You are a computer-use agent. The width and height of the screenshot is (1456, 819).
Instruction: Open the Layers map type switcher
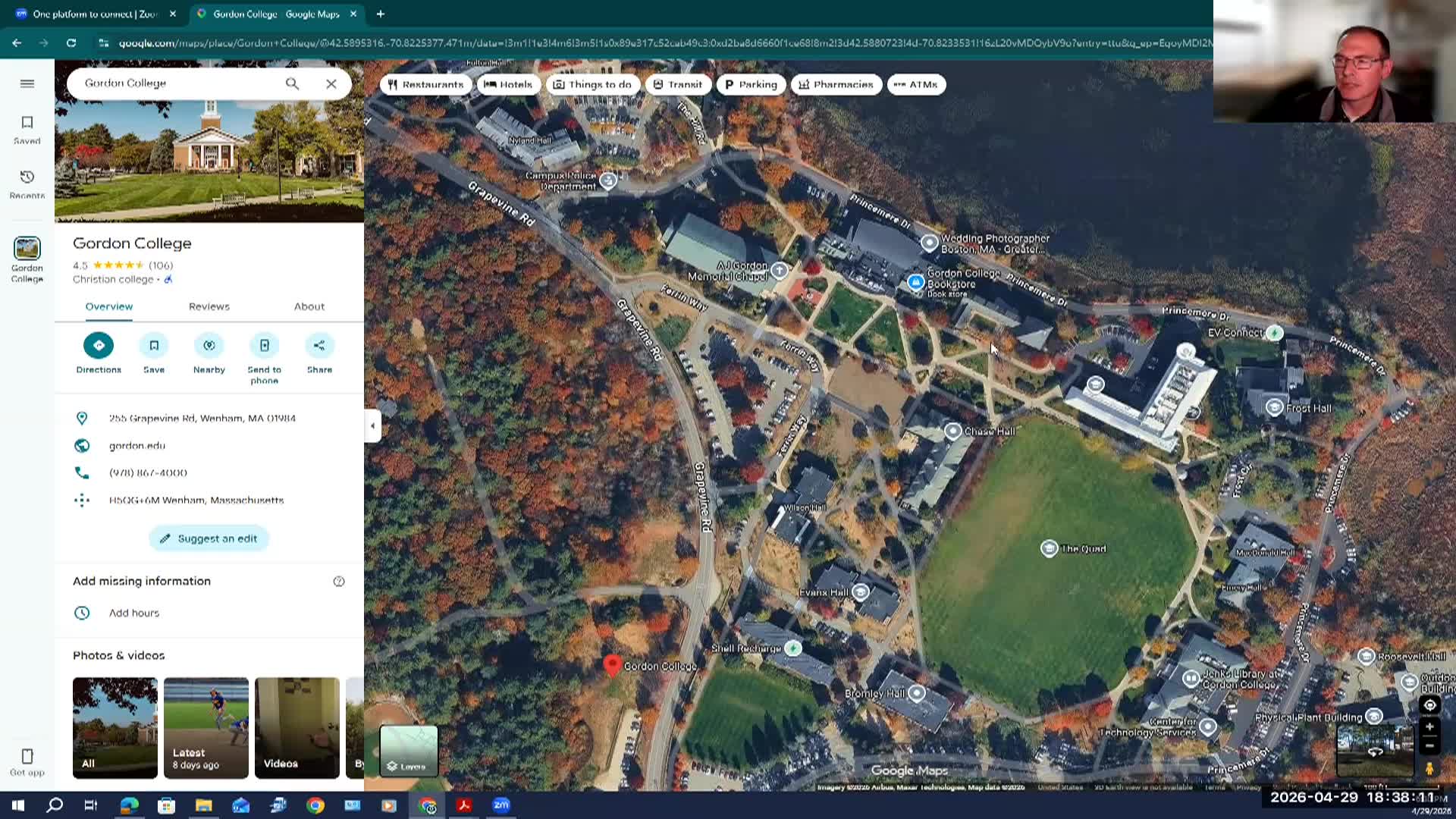click(x=409, y=751)
